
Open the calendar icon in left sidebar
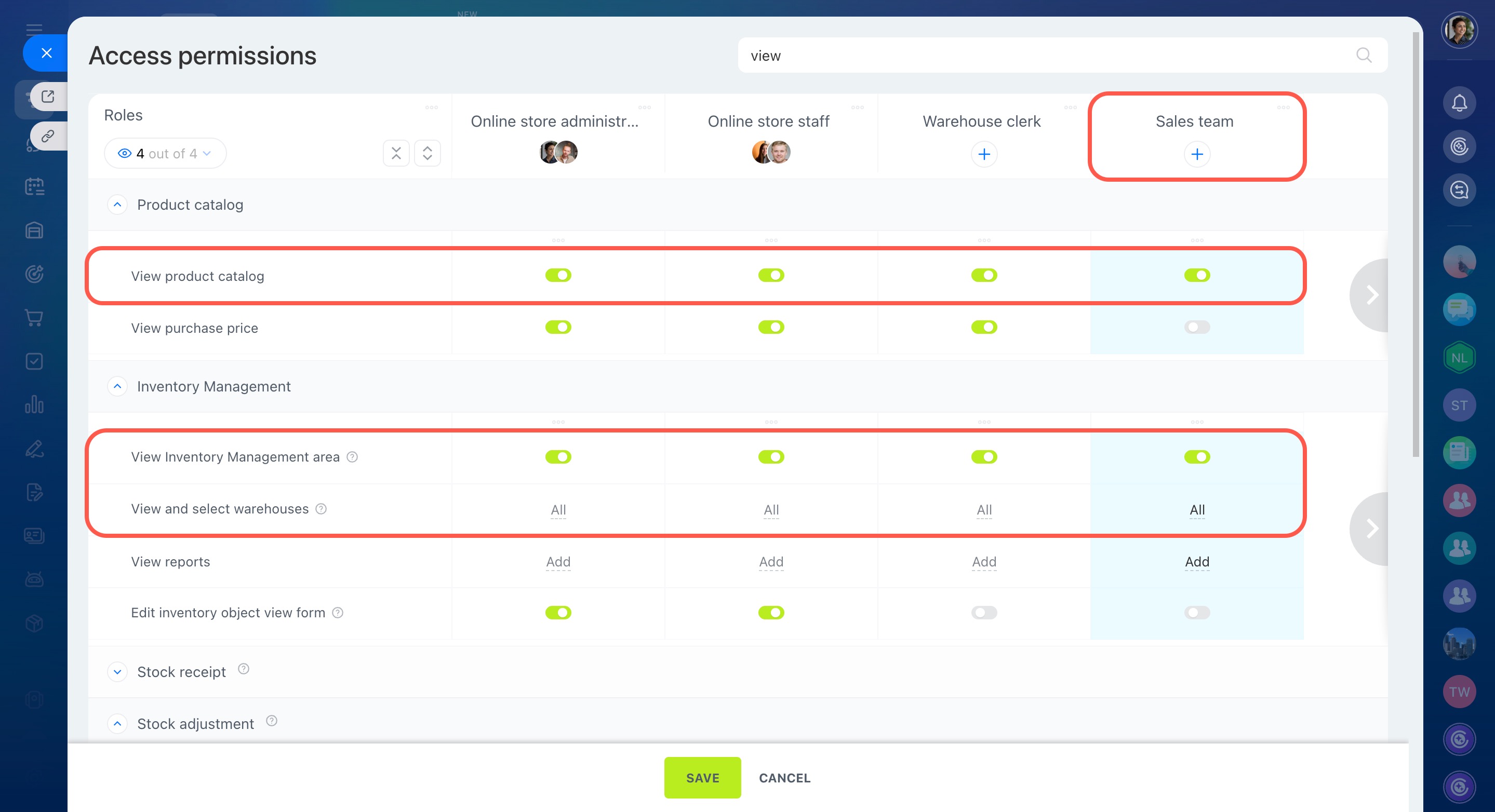34,186
